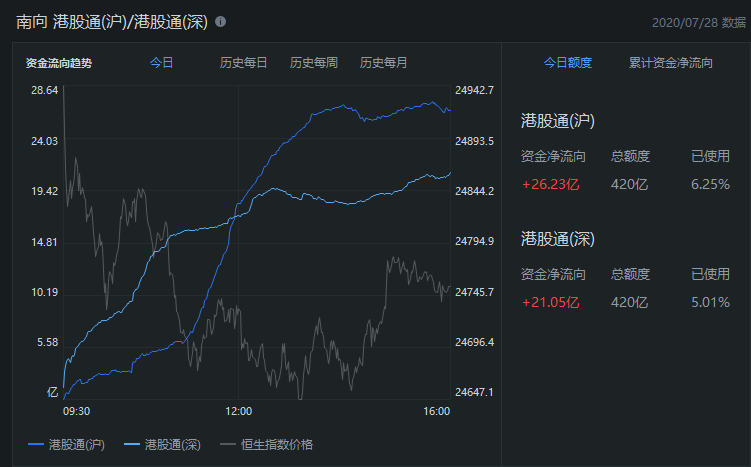Open the 历史每周 tab
The image size is (751, 467).
pyautogui.click(x=314, y=63)
